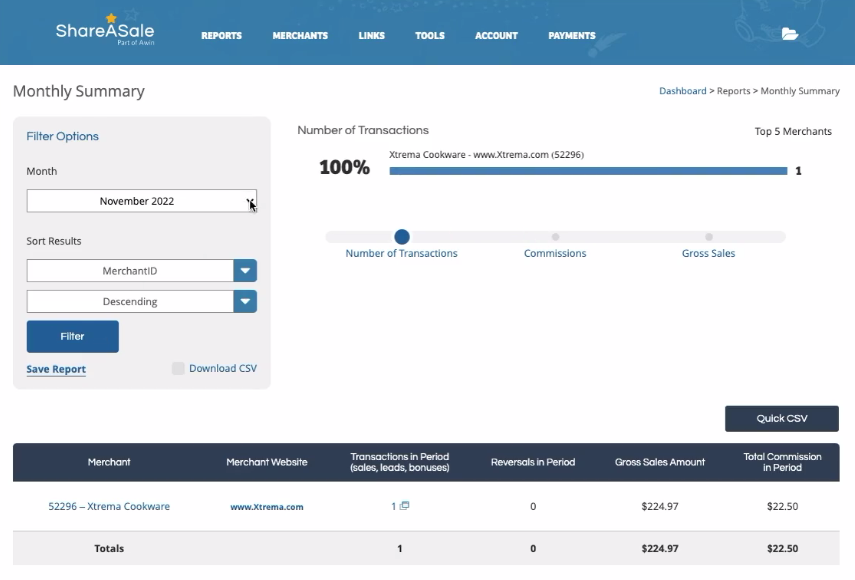Click the transactions count 1 link
This screenshot has height=580, width=855.
tap(394, 506)
